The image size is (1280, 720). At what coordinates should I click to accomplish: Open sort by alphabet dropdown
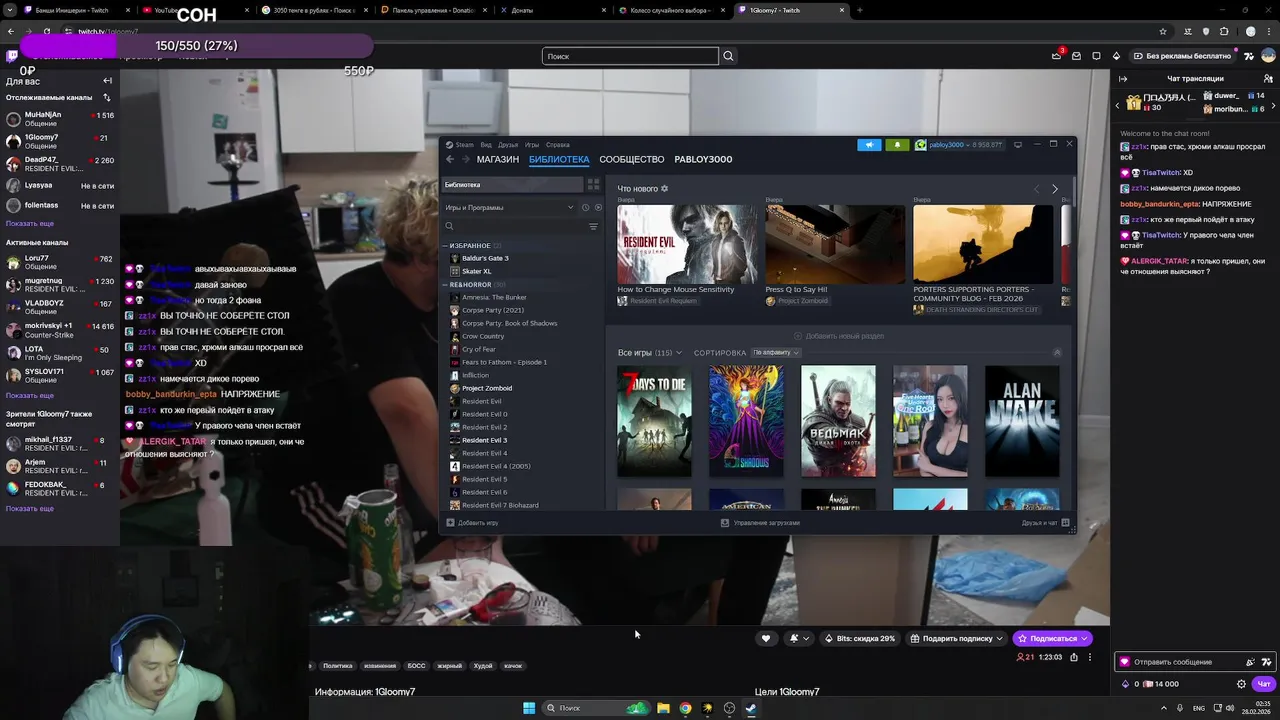(x=776, y=352)
